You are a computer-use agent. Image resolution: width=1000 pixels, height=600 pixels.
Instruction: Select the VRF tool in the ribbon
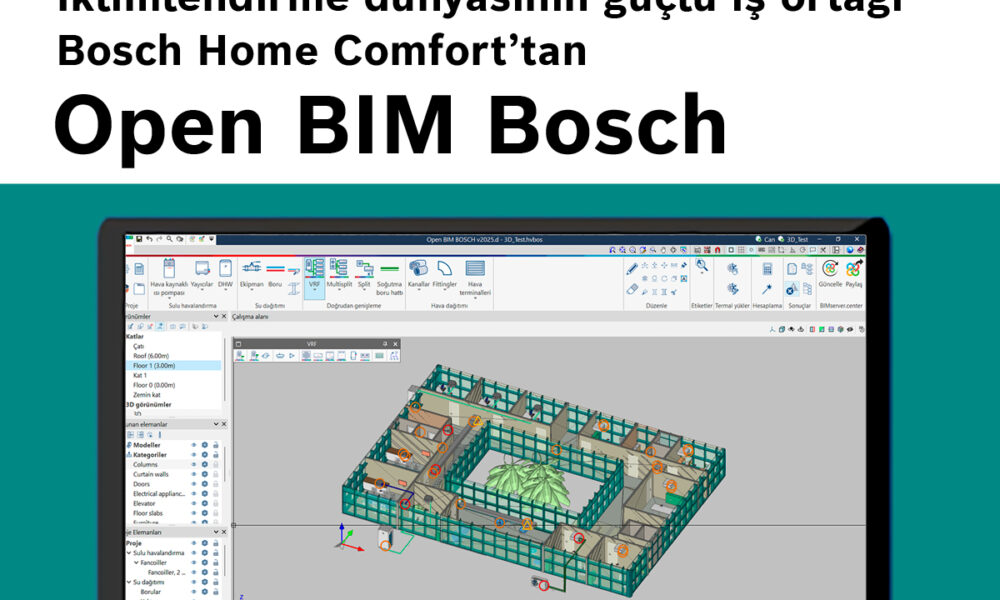[x=314, y=273]
